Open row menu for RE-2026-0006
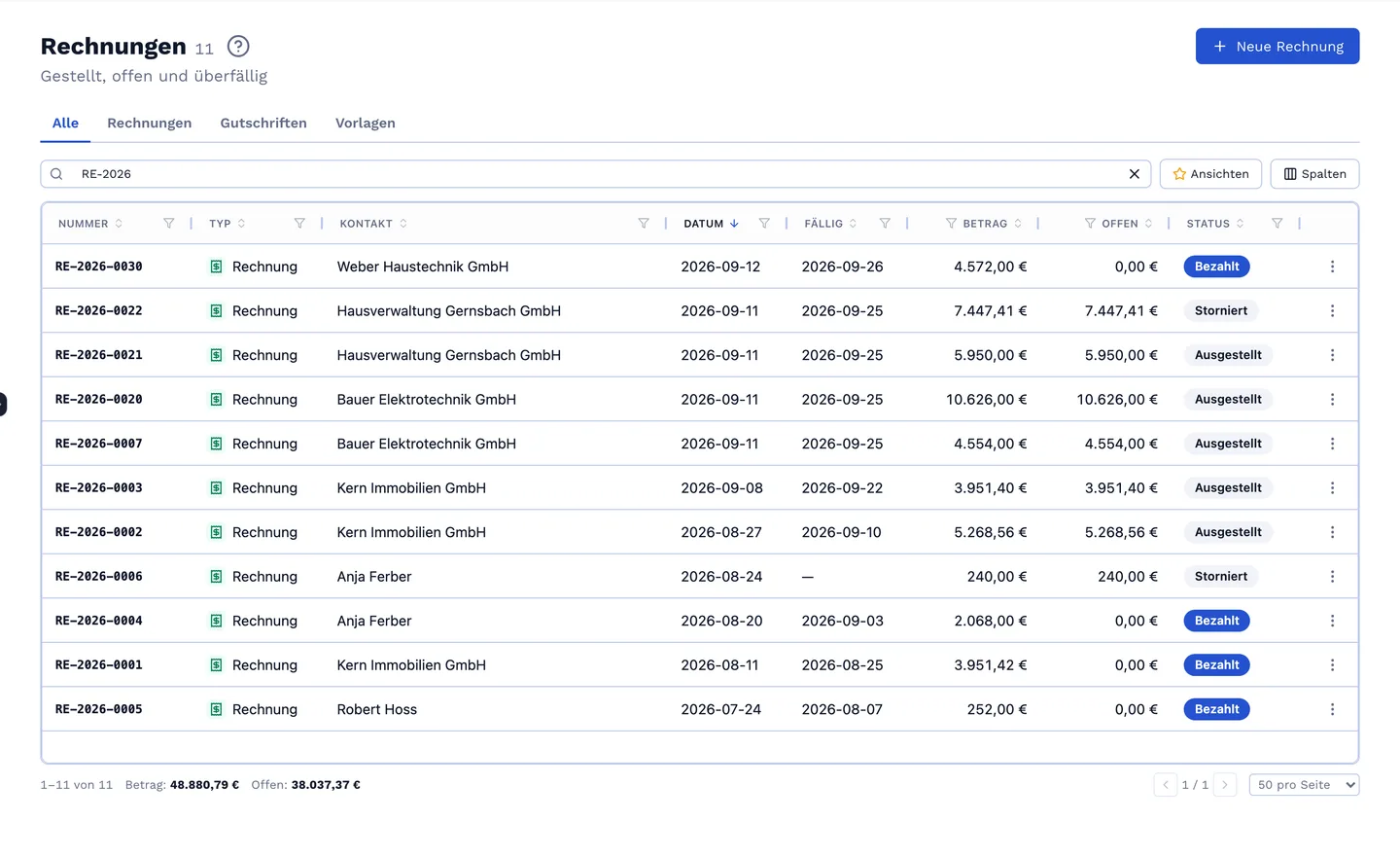1400x857 pixels. 1332,577
